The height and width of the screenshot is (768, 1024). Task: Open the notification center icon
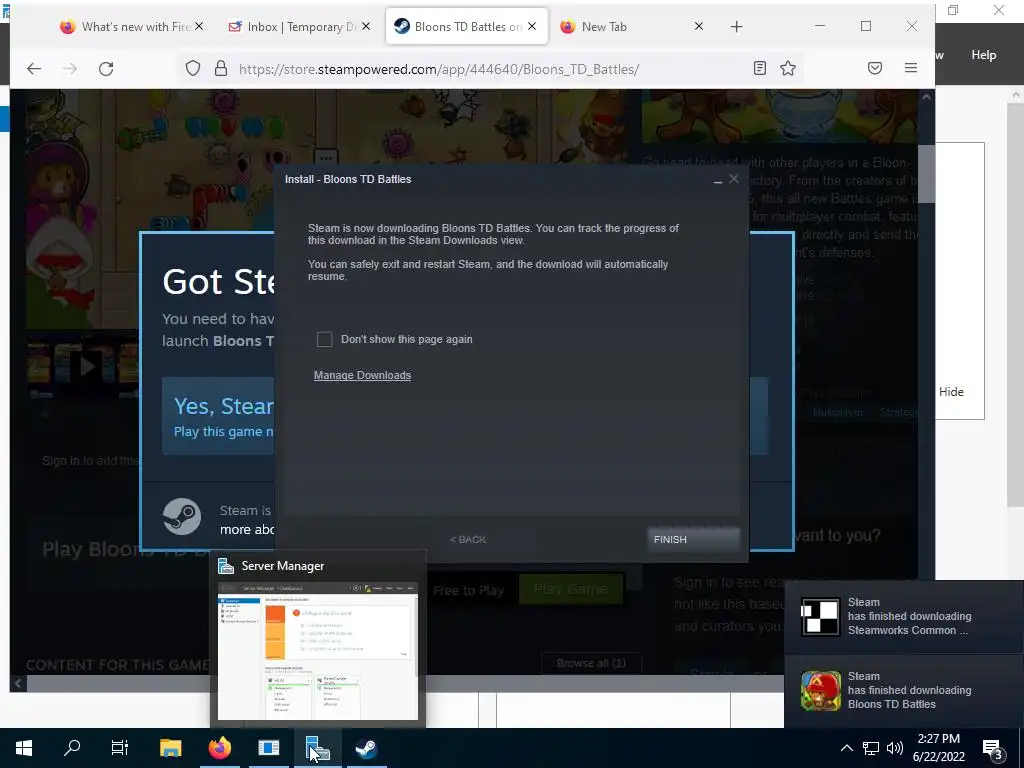point(993,749)
